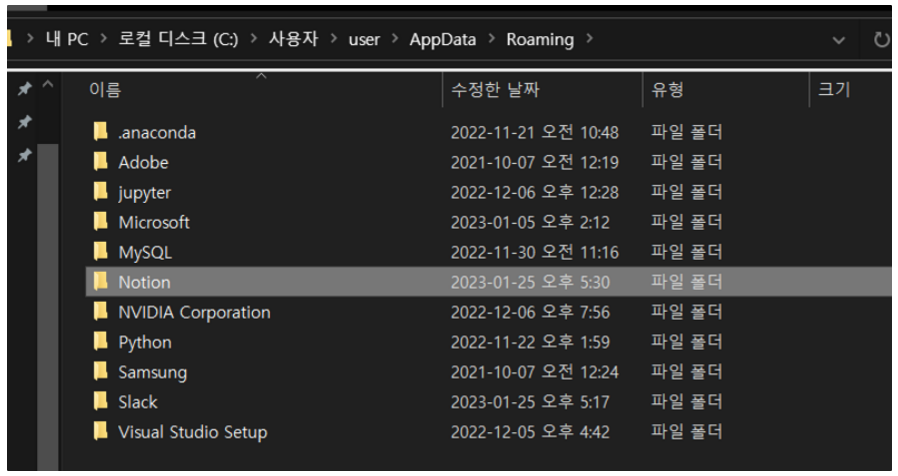Expand the chevron before 내 PC

(x=30, y=38)
